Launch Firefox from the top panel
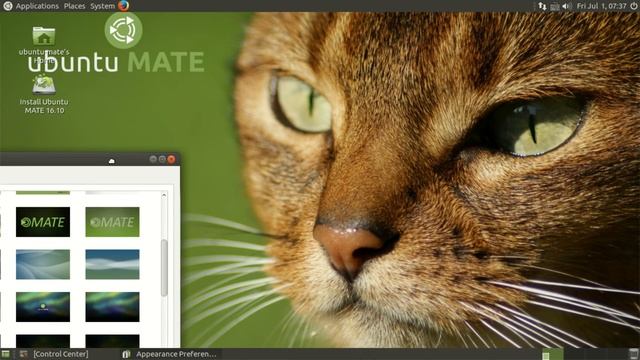This screenshot has height=360, width=640. (124, 6)
